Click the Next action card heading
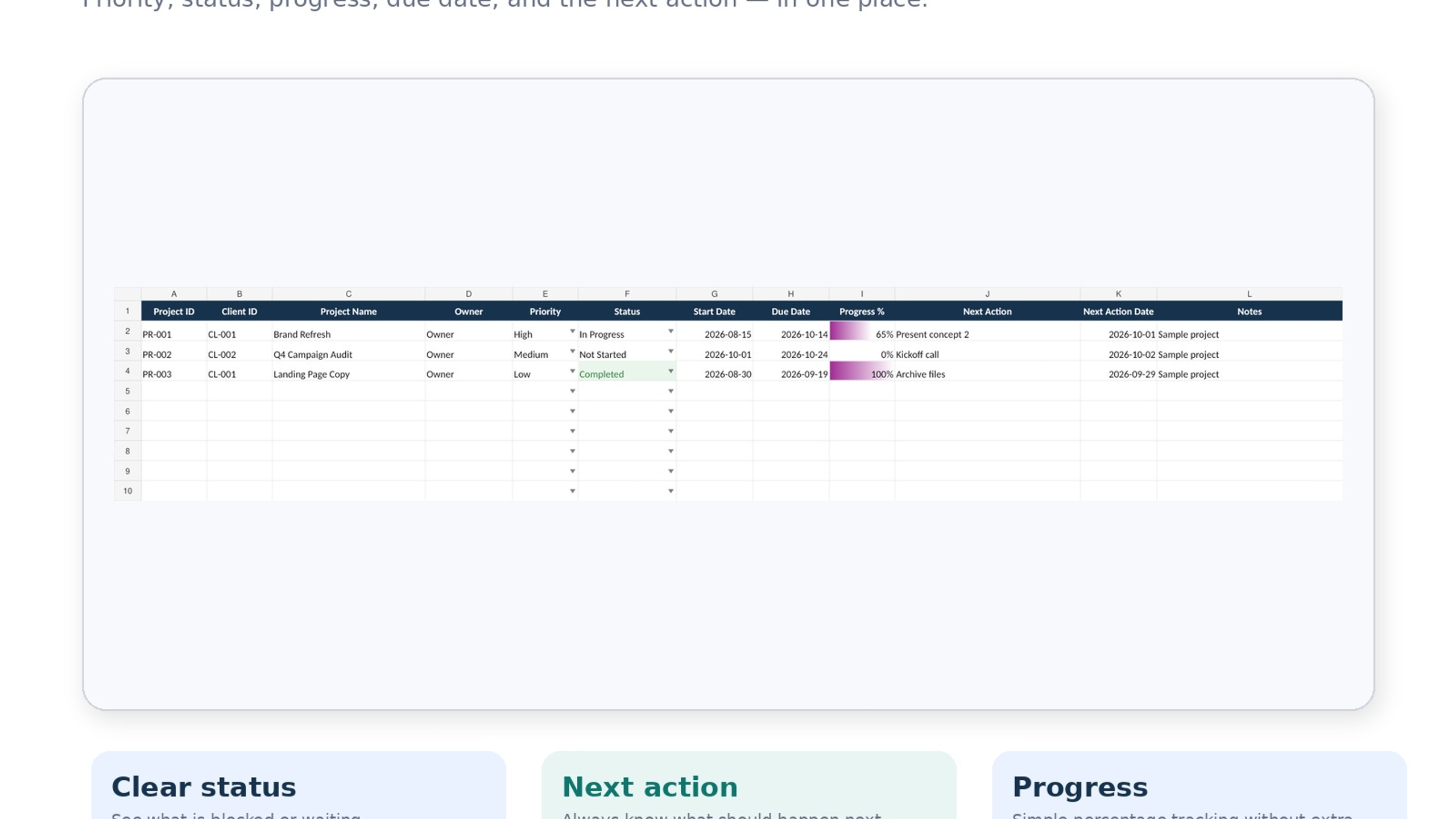The image size is (1456, 819). (x=650, y=787)
